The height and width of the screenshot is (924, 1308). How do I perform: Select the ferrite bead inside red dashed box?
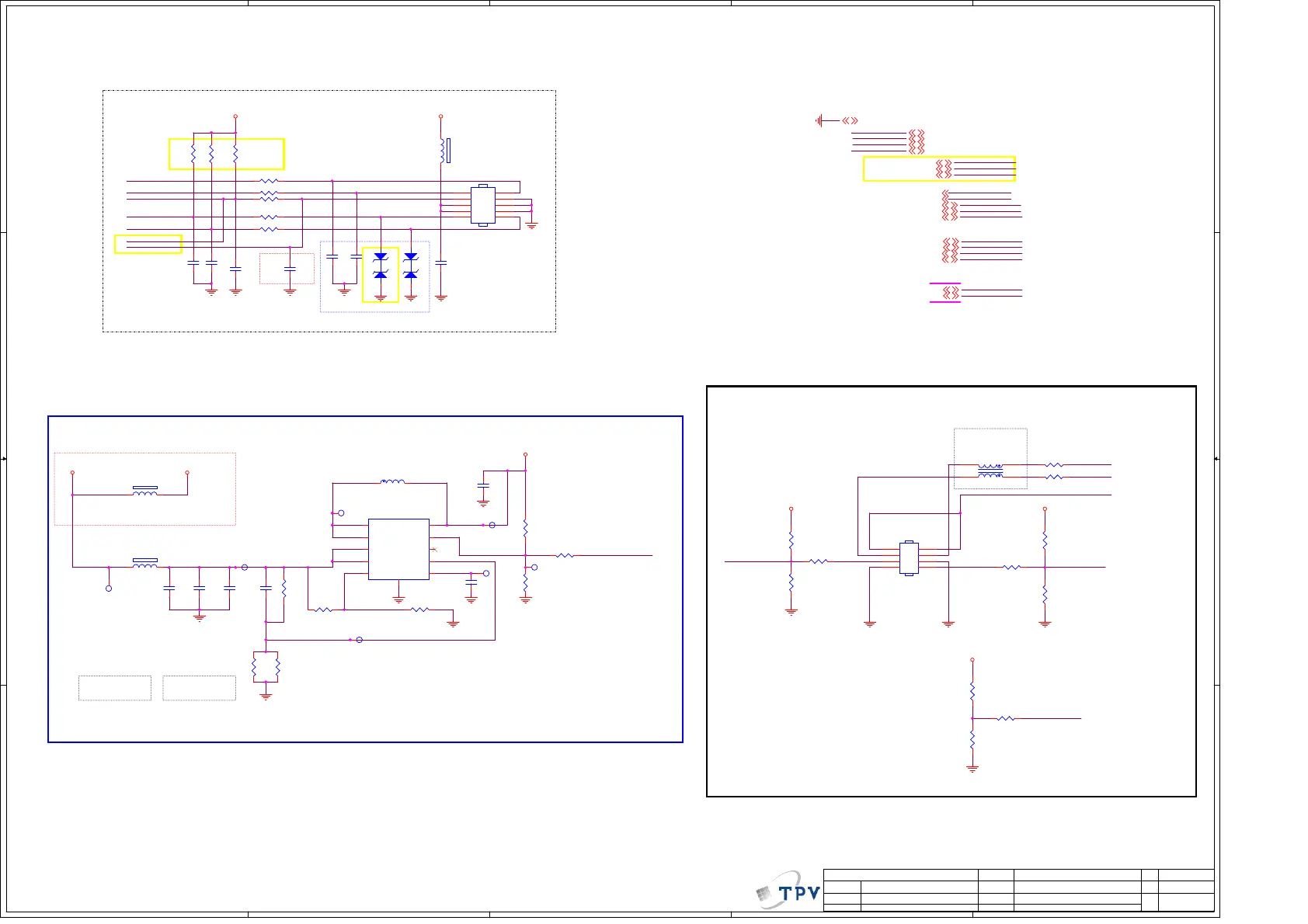tap(145, 491)
